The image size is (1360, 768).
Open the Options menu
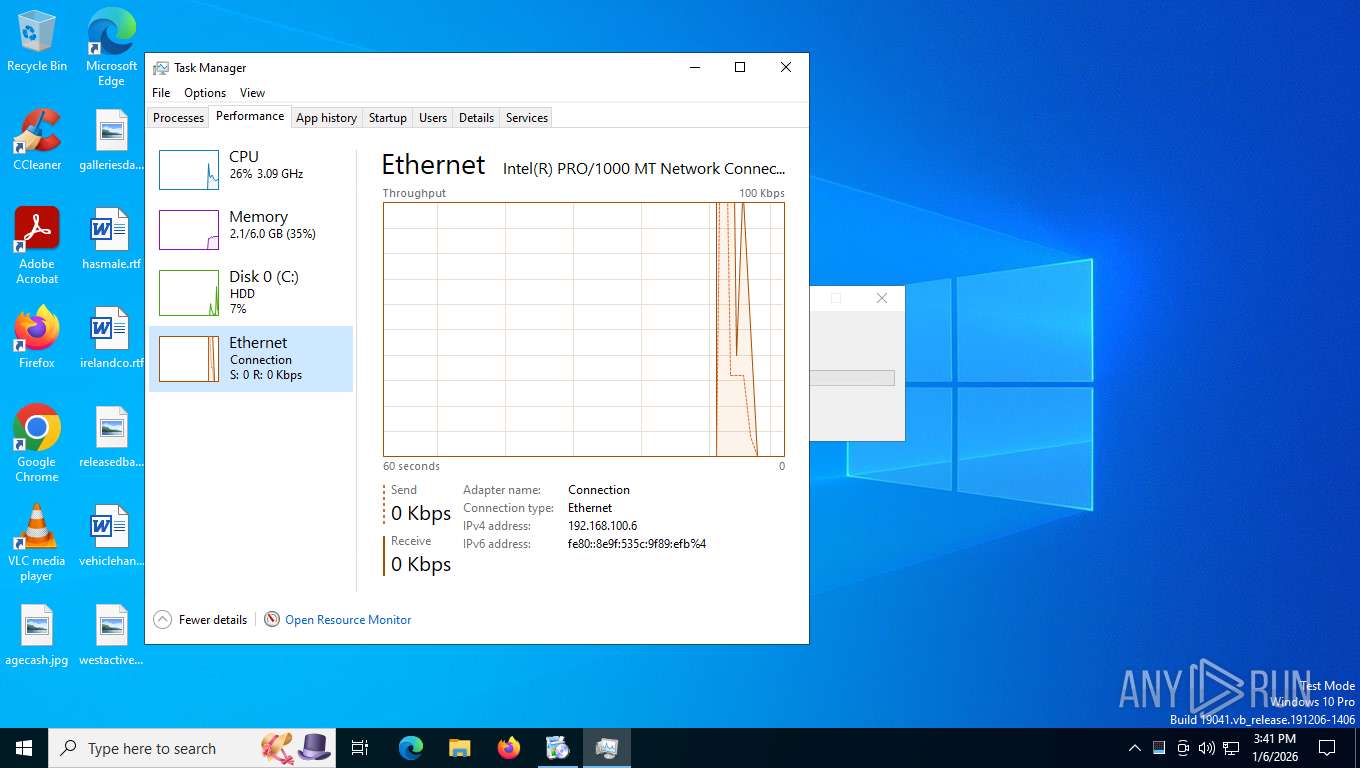(x=205, y=93)
